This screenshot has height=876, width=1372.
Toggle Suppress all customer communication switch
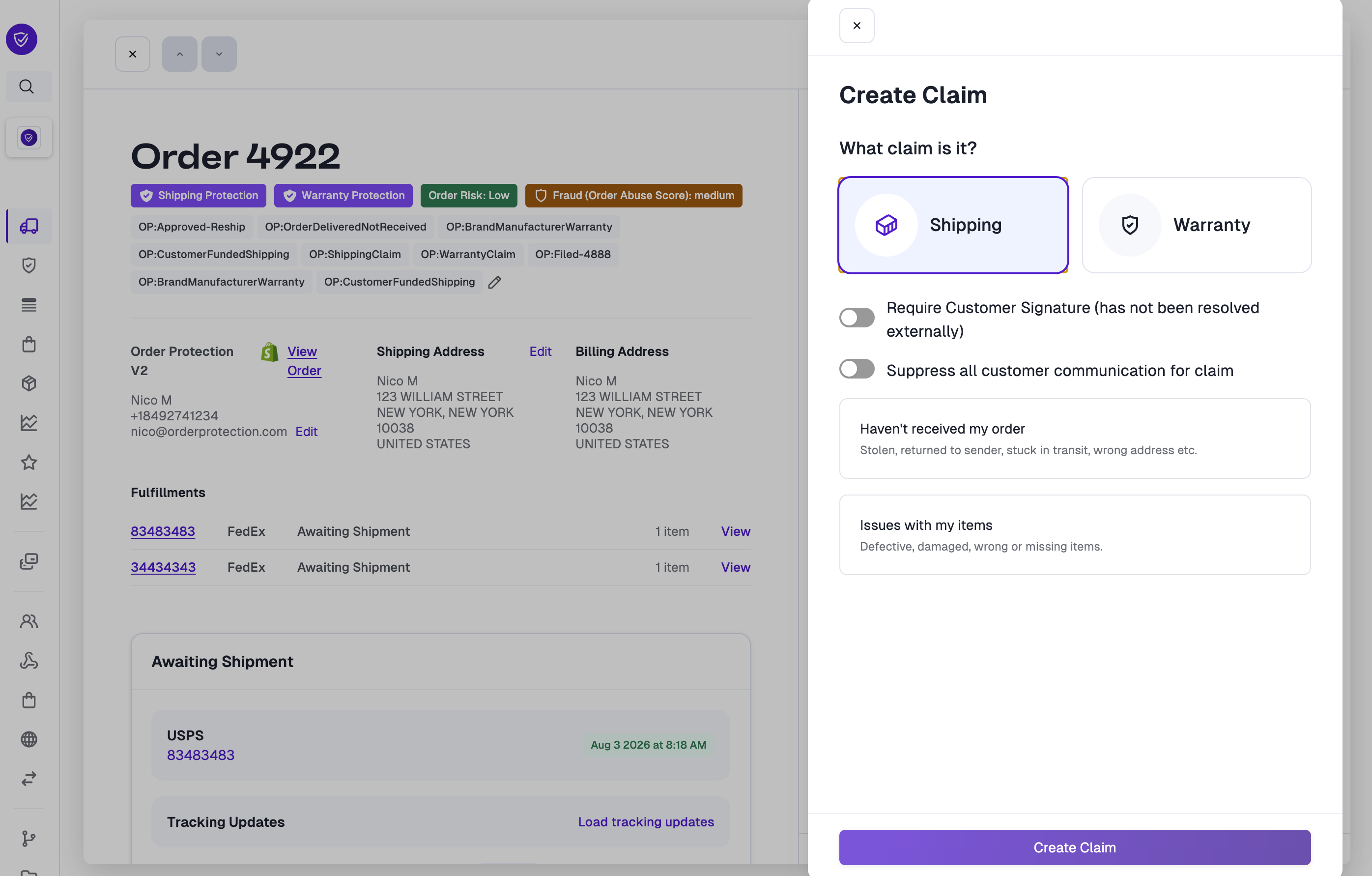click(x=857, y=369)
